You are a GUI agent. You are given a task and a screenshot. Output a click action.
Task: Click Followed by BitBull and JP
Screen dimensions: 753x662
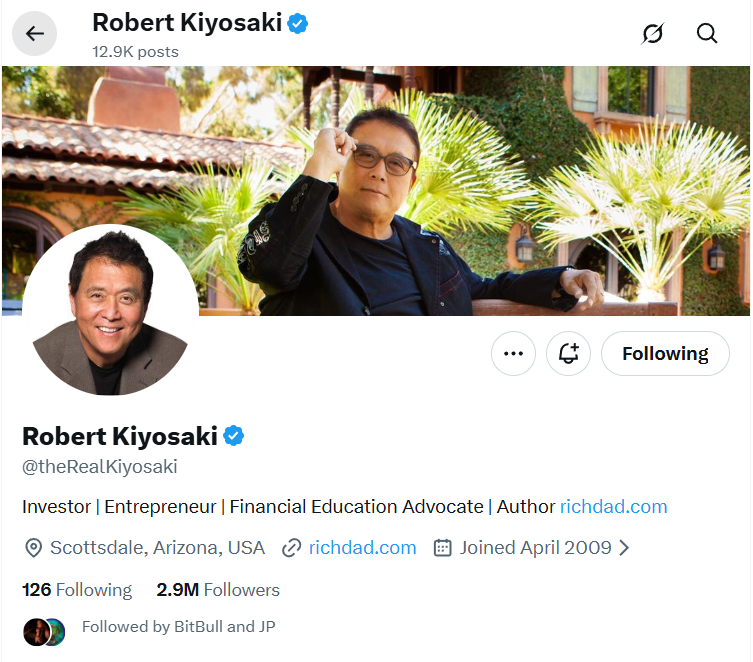tap(178, 627)
